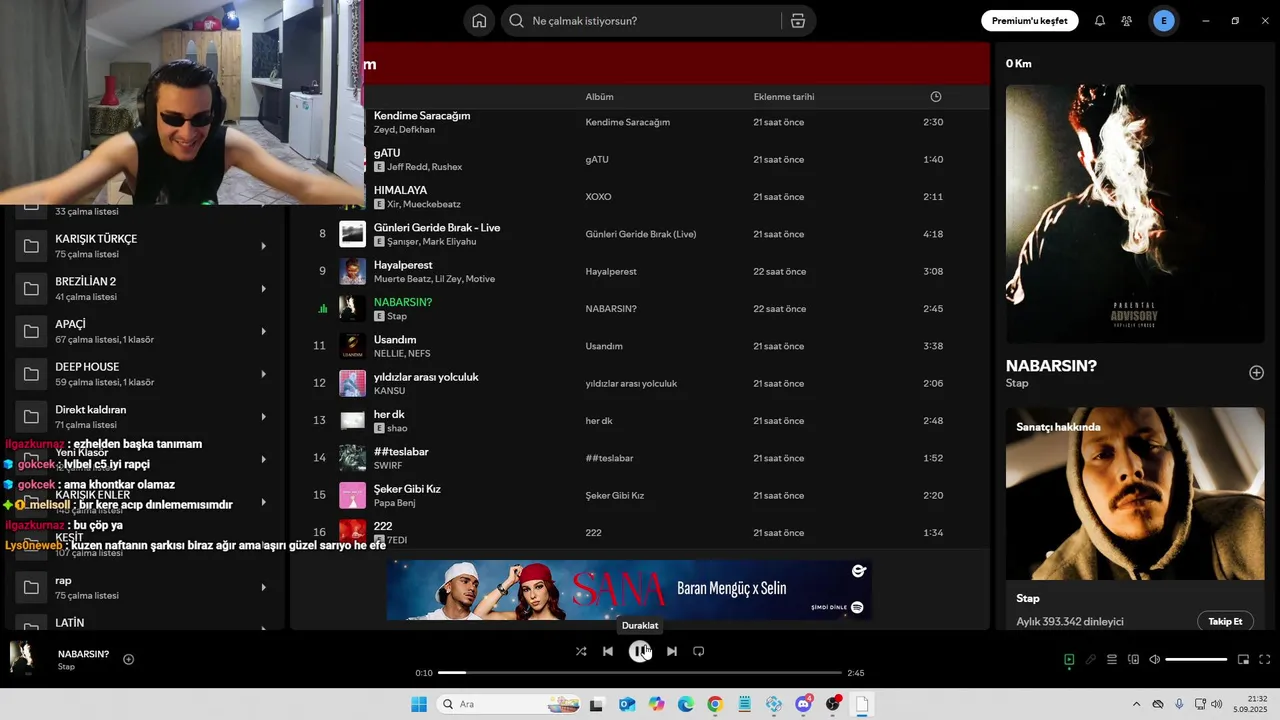Viewport: 1280px width, 720px height.
Task: Click the taskbar microphone tray icon
Action: pyautogui.click(x=1179, y=704)
